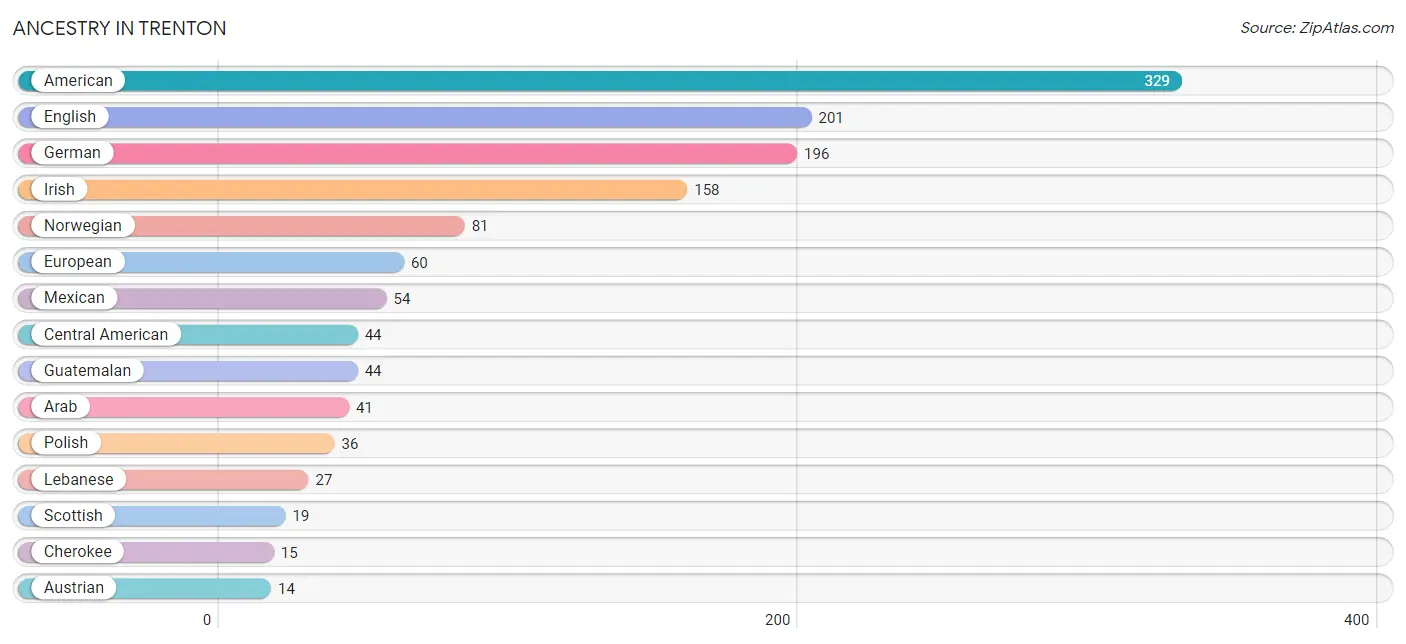The image size is (1406, 644).
Task: Click the European blue bar
Action: pyautogui.click(x=211, y=262)
